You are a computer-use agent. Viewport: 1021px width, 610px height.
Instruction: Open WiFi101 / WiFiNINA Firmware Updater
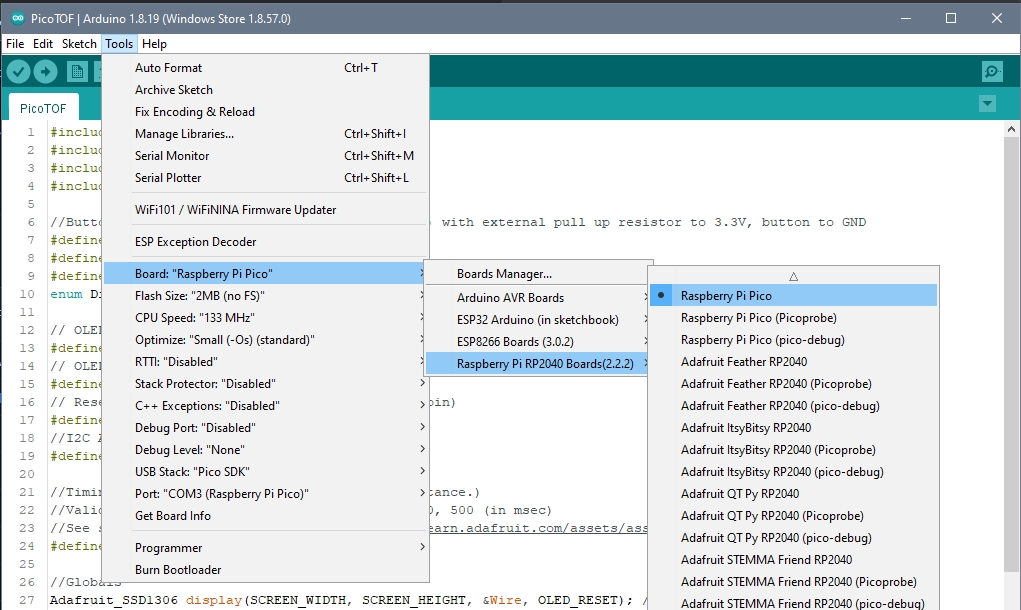(x=266, y=210)
